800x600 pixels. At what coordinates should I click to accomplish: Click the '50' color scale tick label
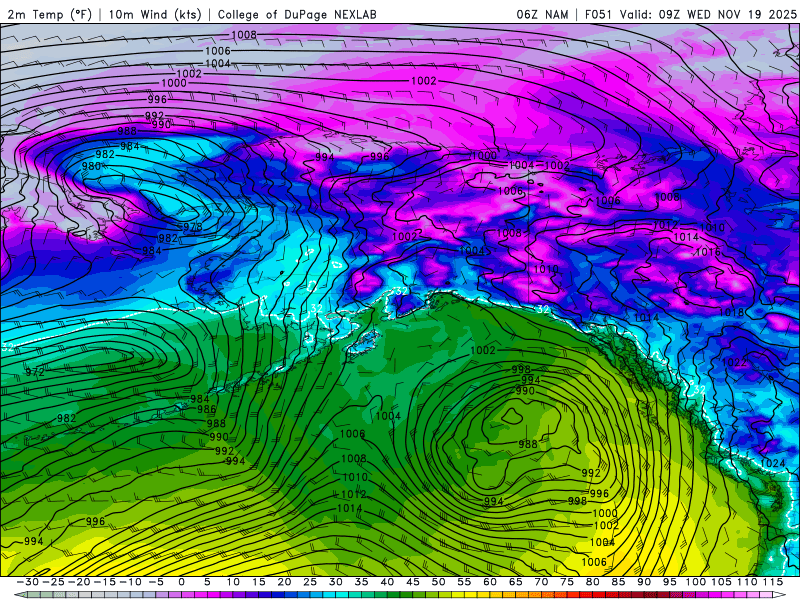[x=438, y=582]
